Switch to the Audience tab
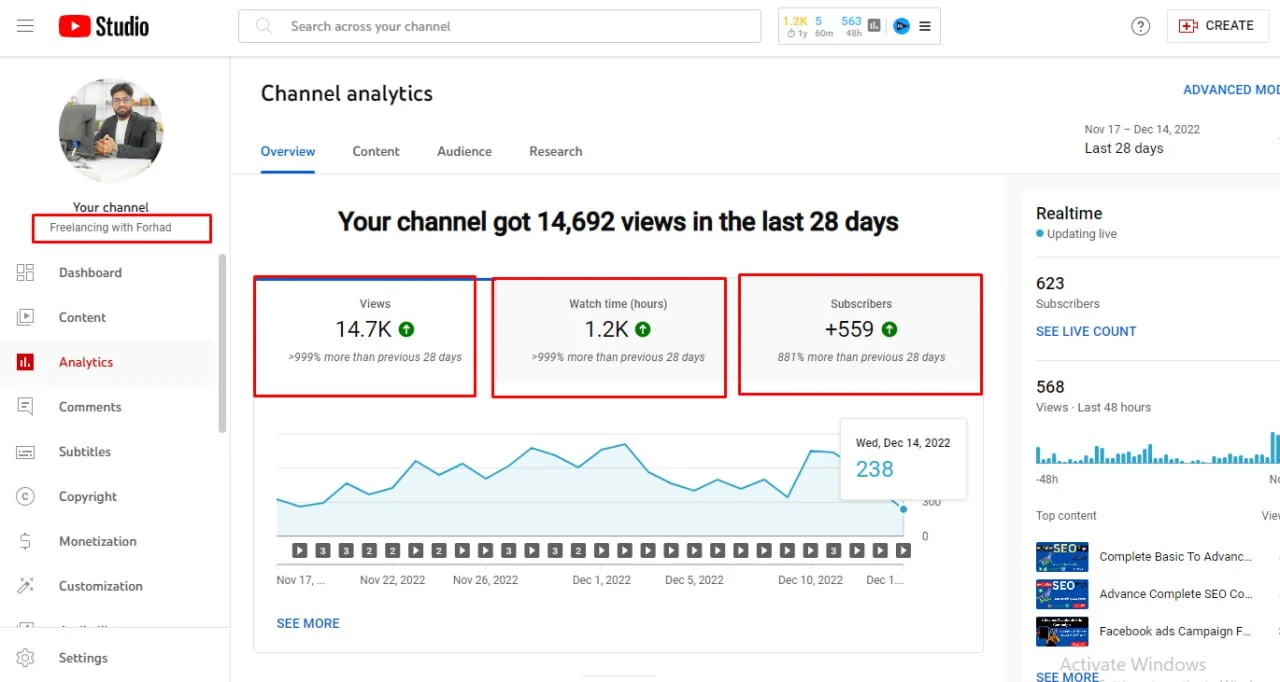 coord(464,152)
